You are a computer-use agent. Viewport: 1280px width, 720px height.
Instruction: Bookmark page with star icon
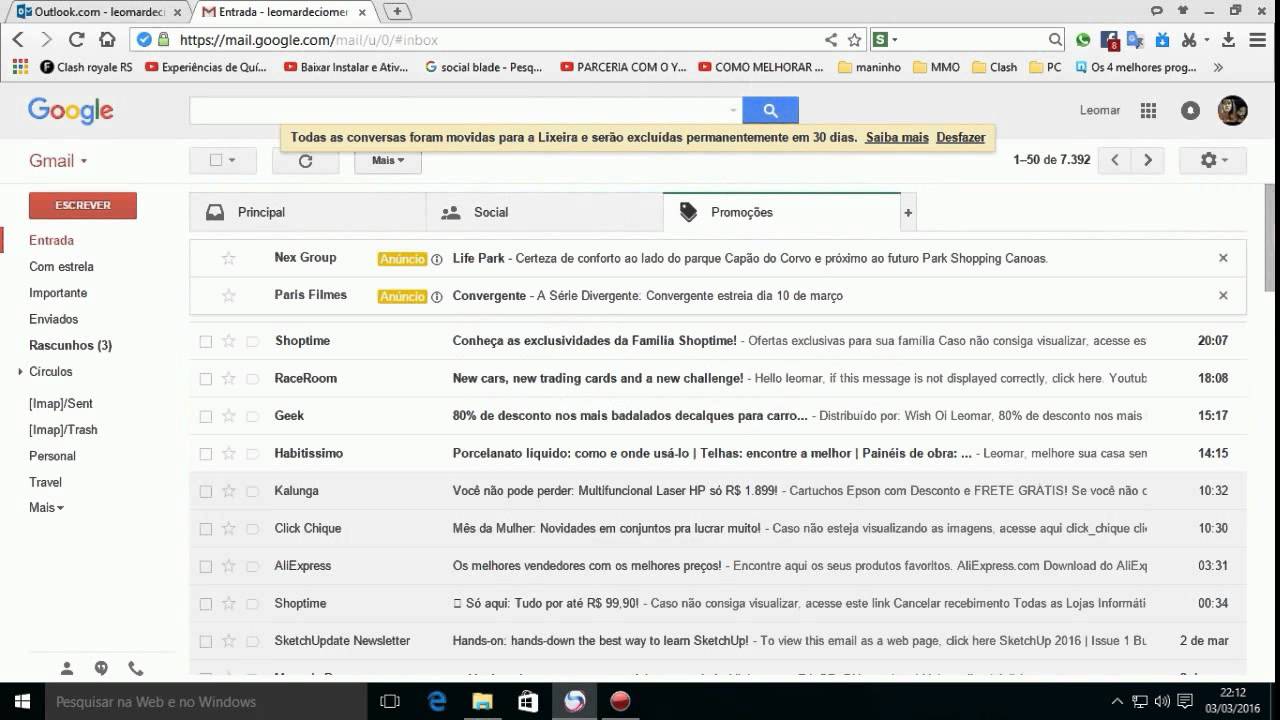854,40
